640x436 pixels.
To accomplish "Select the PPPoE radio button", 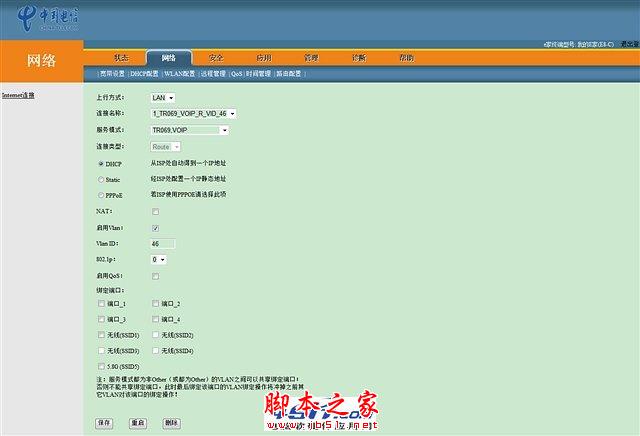I will [101, 196].
